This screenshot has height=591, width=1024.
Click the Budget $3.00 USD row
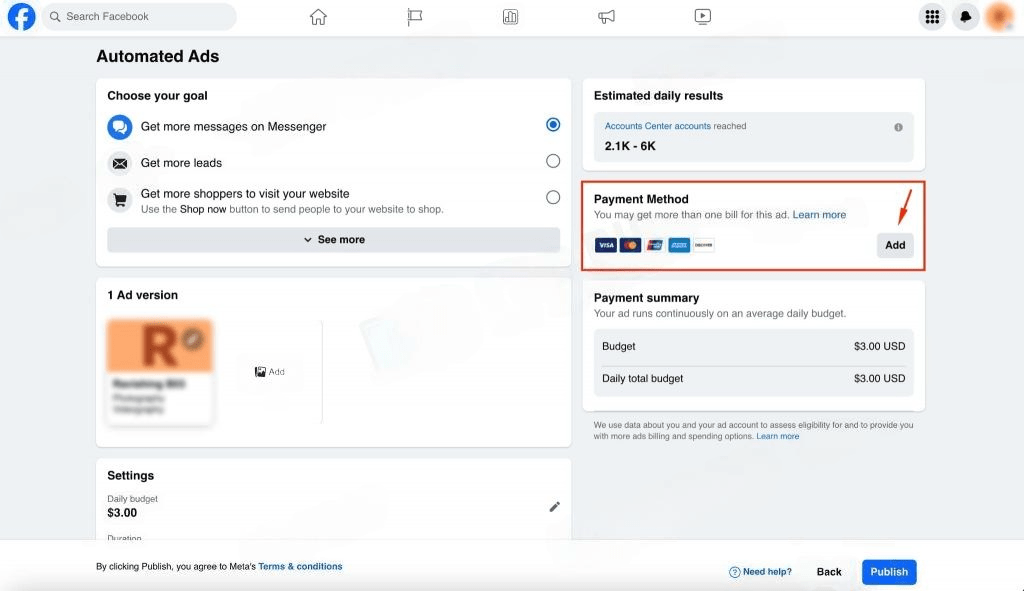click(754, 346)
